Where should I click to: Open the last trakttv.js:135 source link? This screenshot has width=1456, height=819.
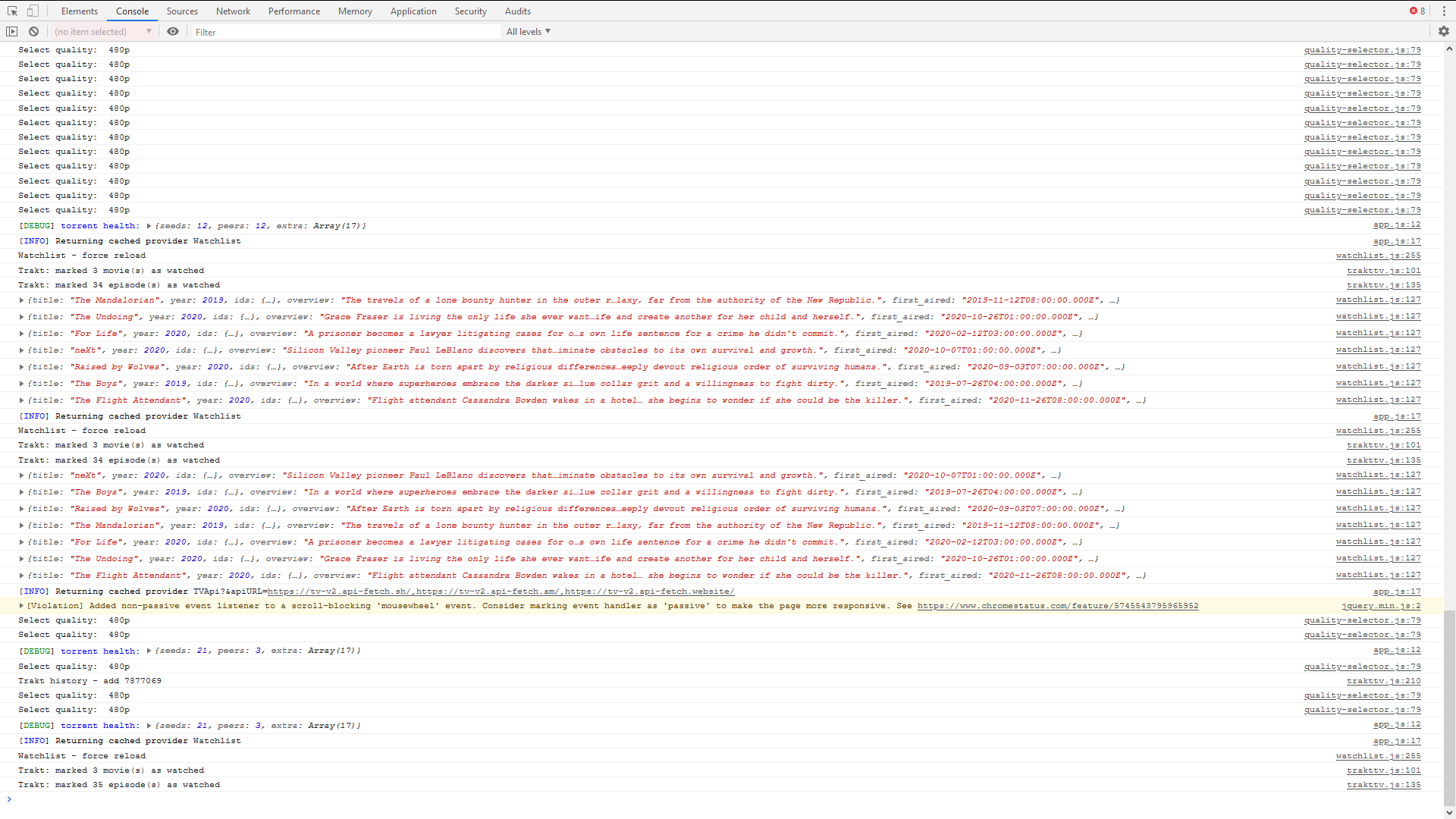click(1384, 785)
